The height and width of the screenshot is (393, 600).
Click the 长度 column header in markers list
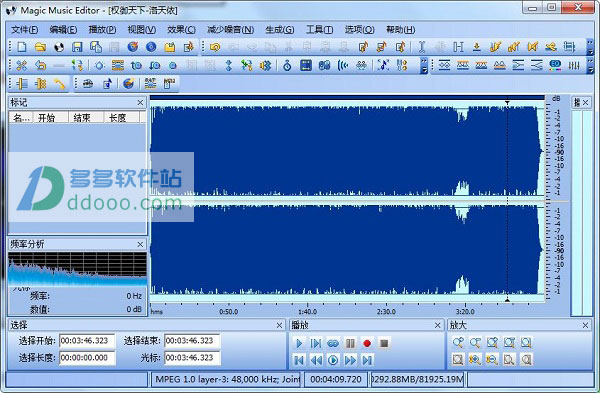tap(121, 117)
